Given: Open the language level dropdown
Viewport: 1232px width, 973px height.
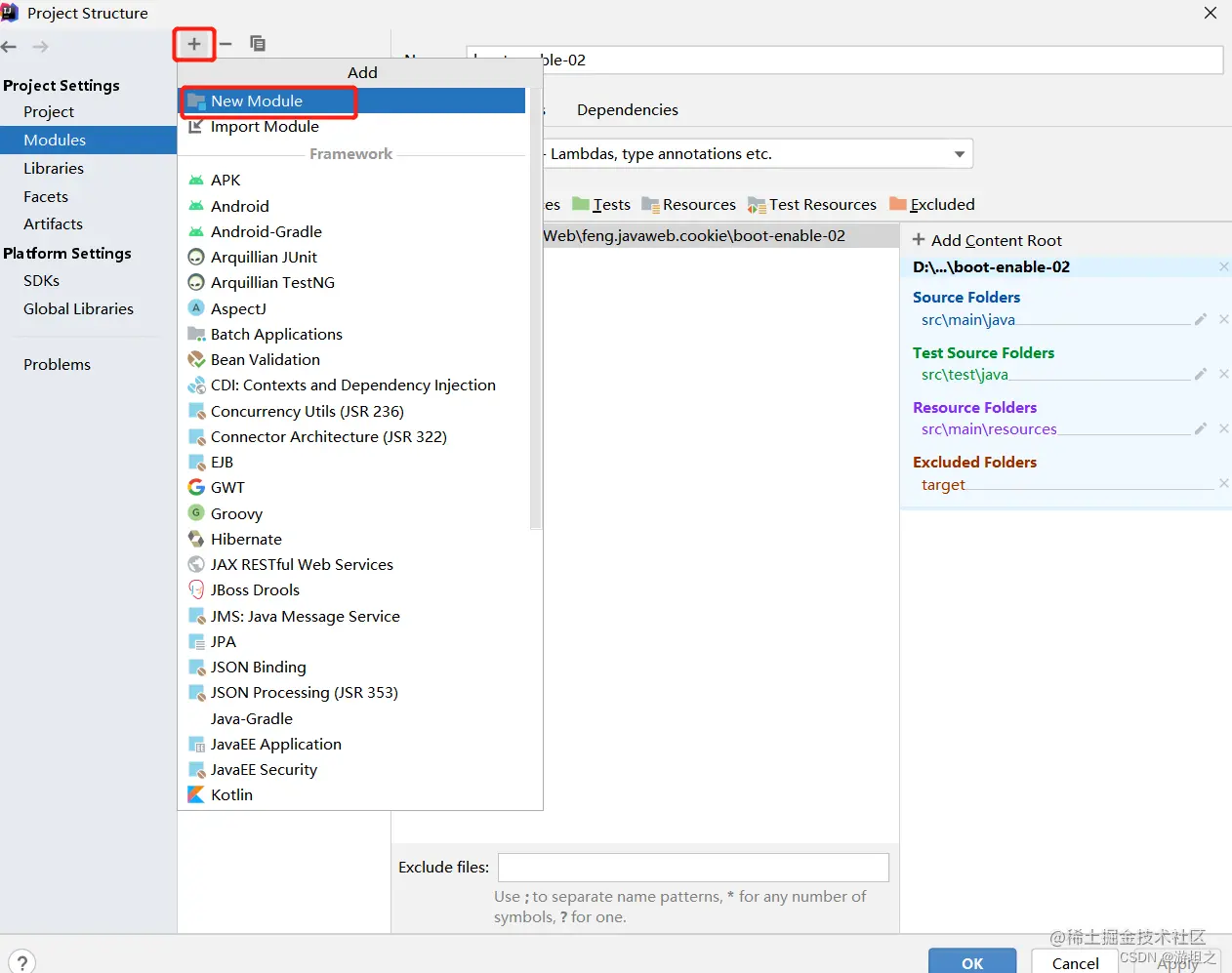Looking at the screenshot, I should tap(960, 154).
